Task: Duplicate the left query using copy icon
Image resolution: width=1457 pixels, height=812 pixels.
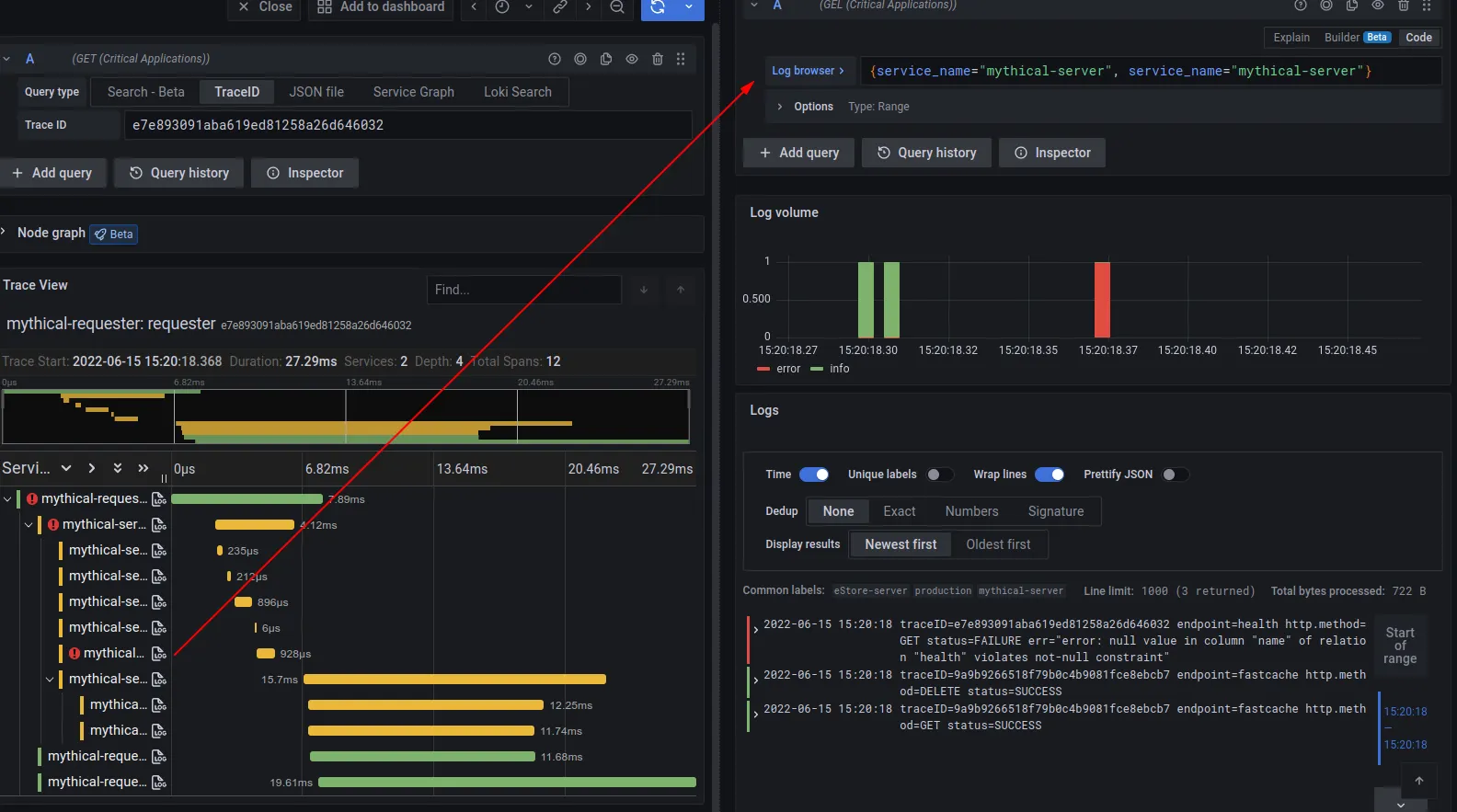Action: tap(605, 59)
